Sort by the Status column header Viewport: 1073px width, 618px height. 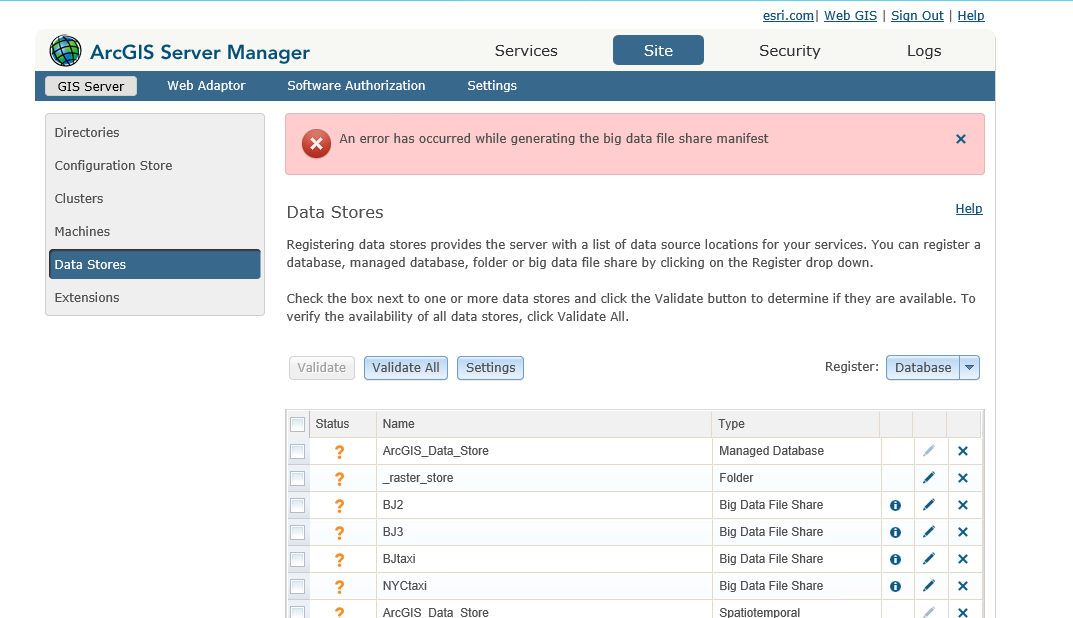point(343,424)
